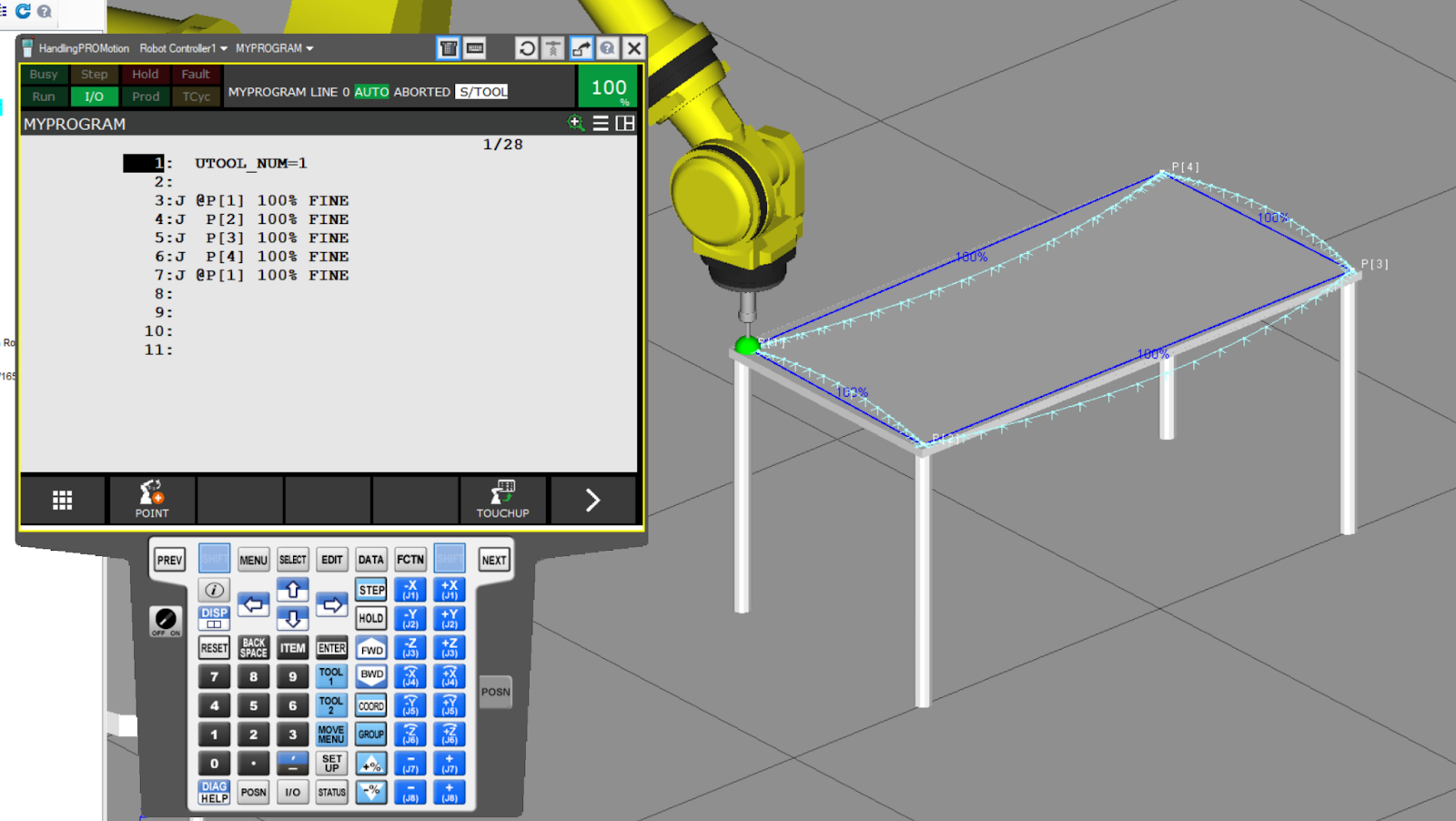Toggle the HOLD key

coord(371,618)
